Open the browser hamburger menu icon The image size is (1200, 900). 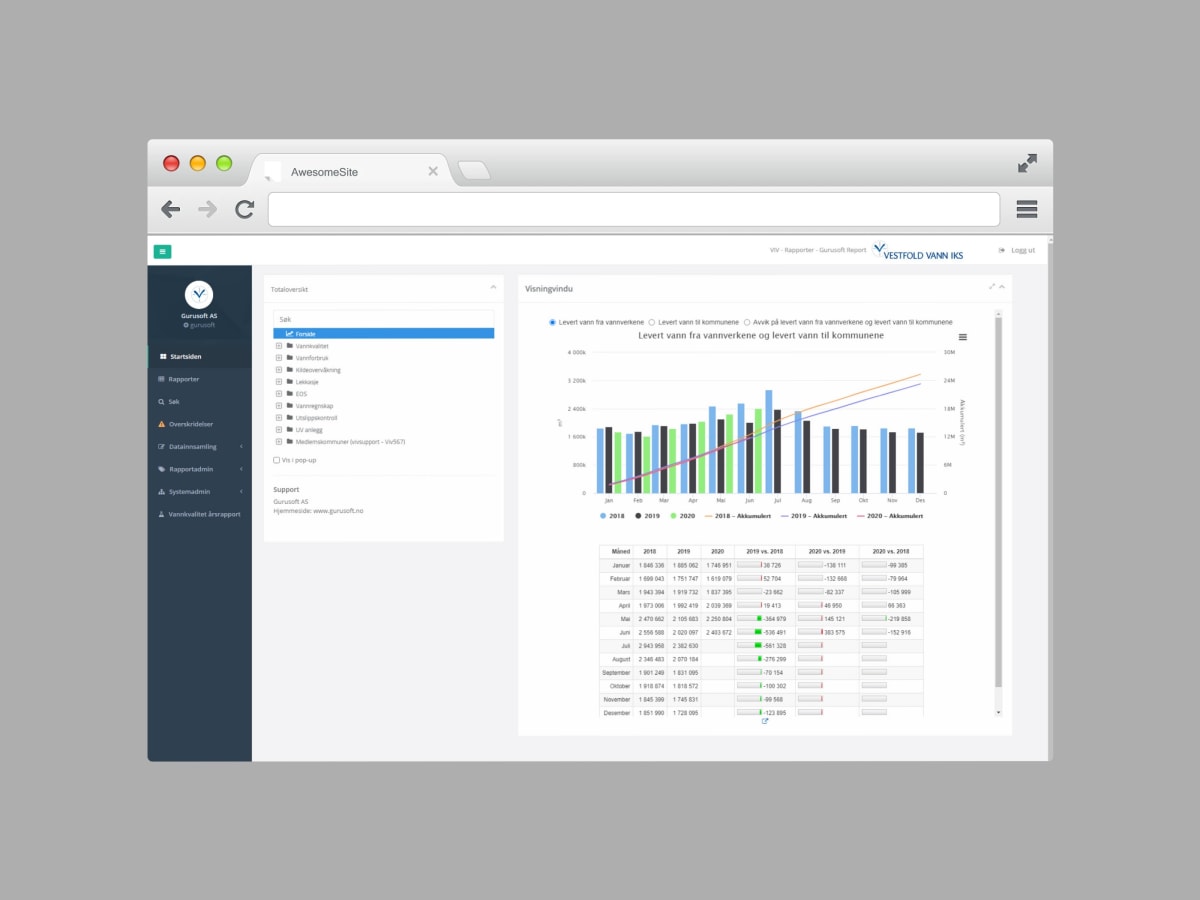point(1027,209)
